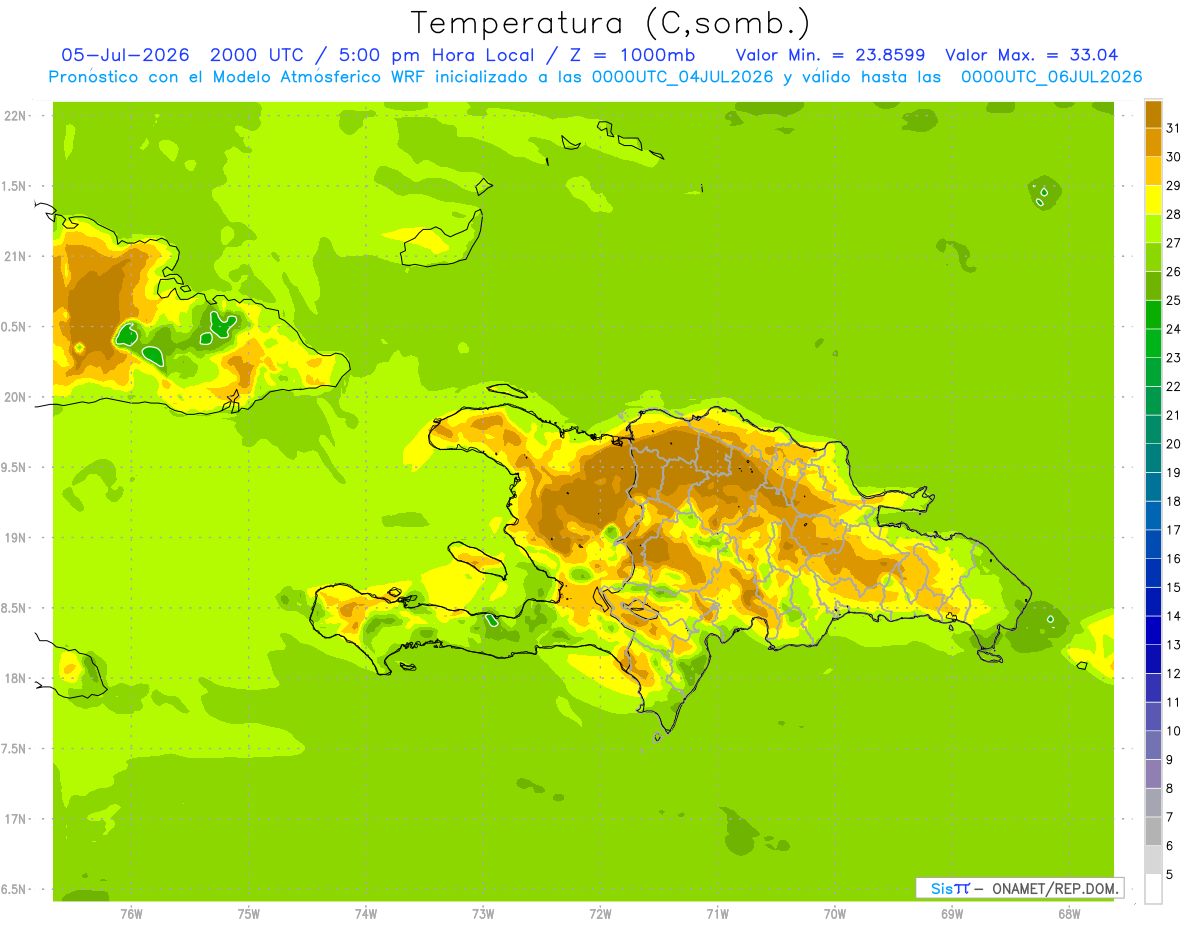Click legend value "31"
Screen dimensions: 1200x927
(x=1173, y=128)
